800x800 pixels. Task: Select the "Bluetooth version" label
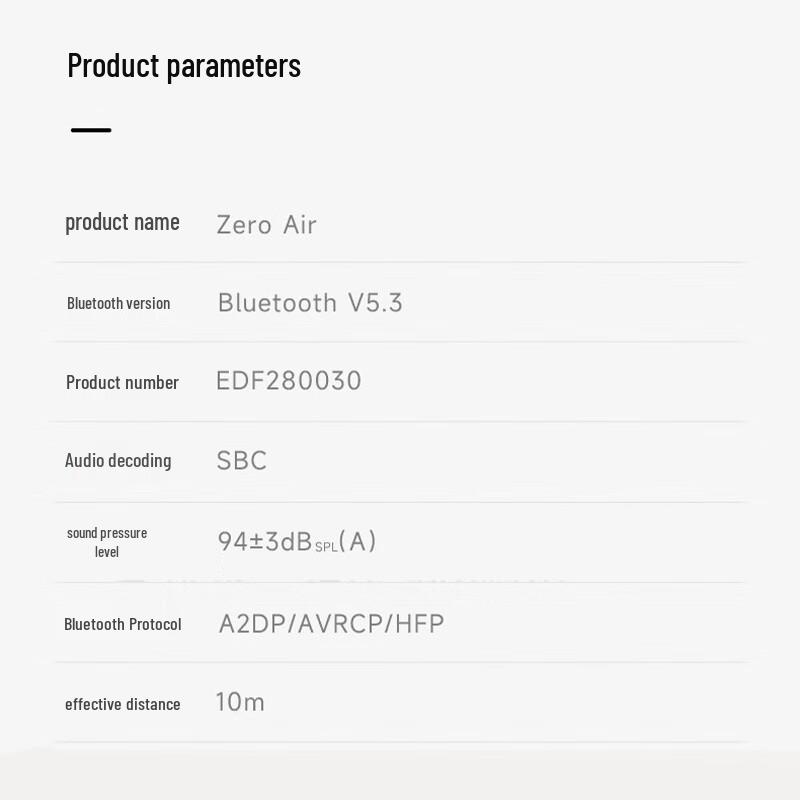coord(118,303)
